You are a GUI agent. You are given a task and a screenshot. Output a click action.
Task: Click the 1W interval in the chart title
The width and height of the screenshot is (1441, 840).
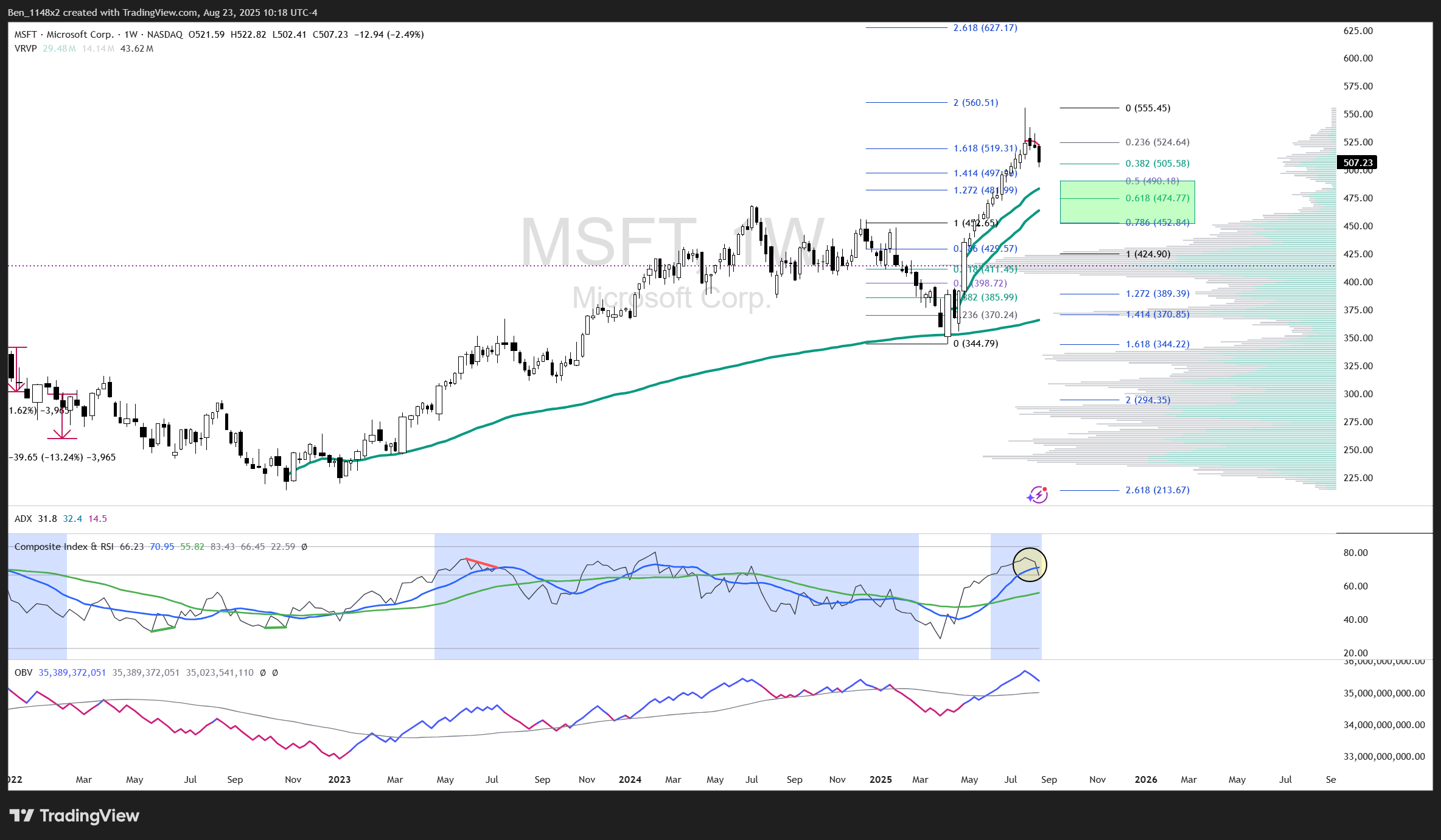[131, 35]
